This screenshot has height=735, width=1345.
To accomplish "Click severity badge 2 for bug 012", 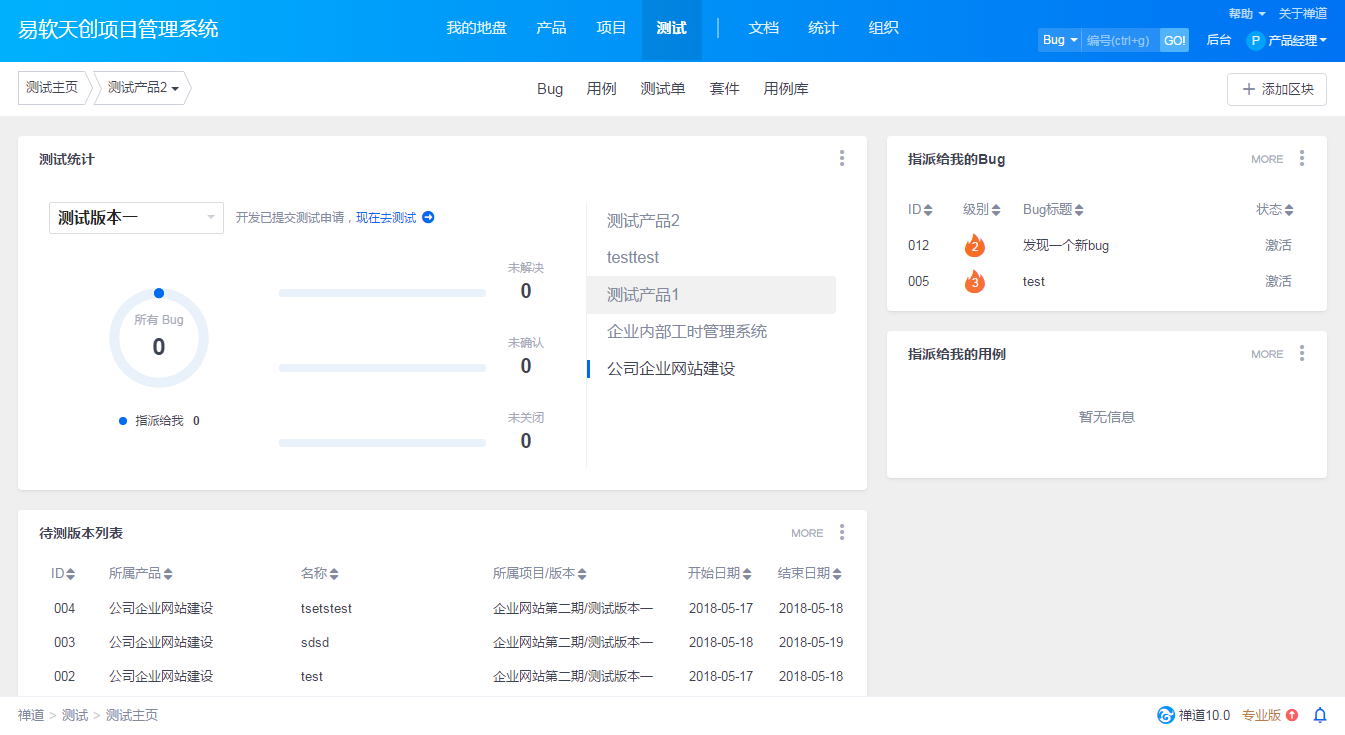I will pyautogui.click(x=974, y=245).
